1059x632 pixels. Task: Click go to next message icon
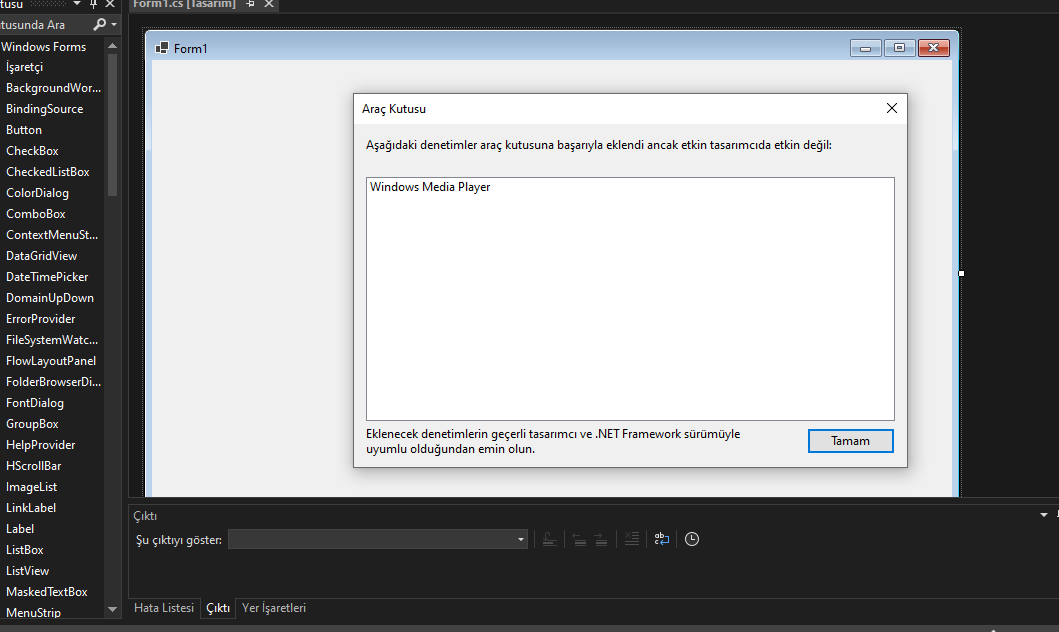pos(601,539)
